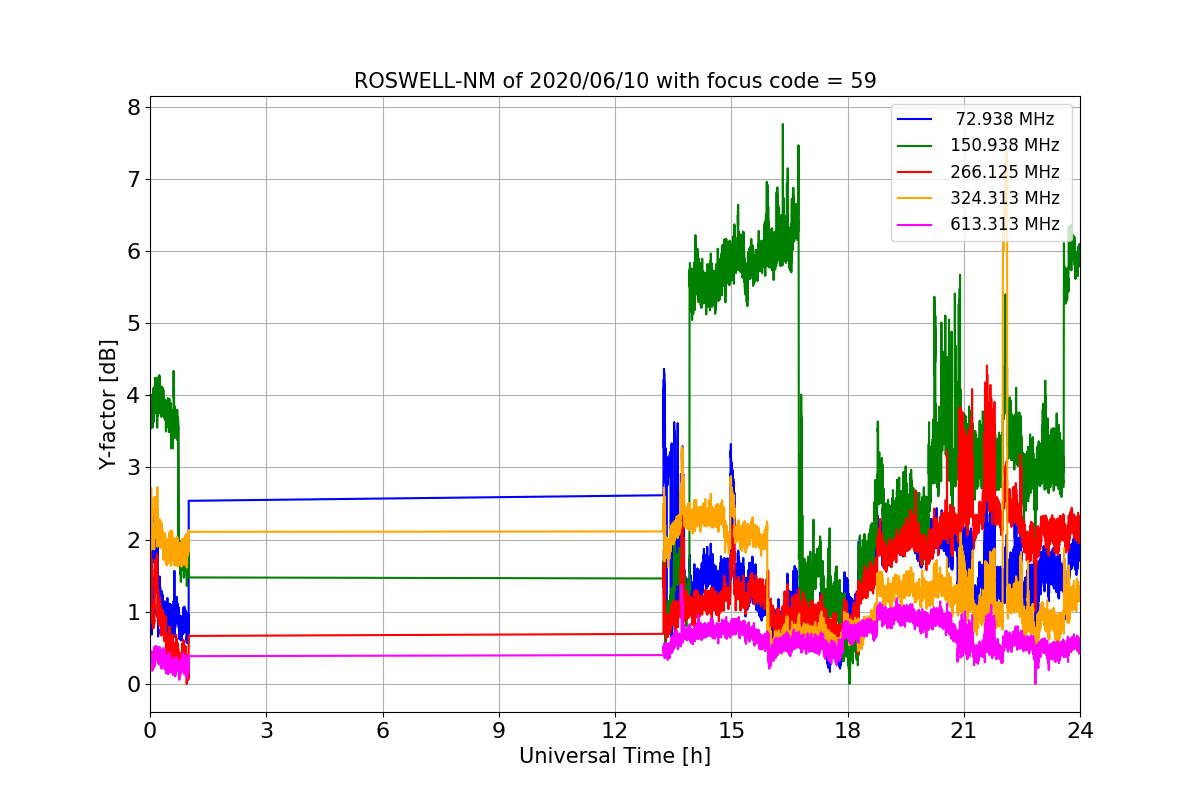This screenshot has width=1200, height=800.
Task: Select the 324.313 MHz legend label
Action: [1005, 198]
